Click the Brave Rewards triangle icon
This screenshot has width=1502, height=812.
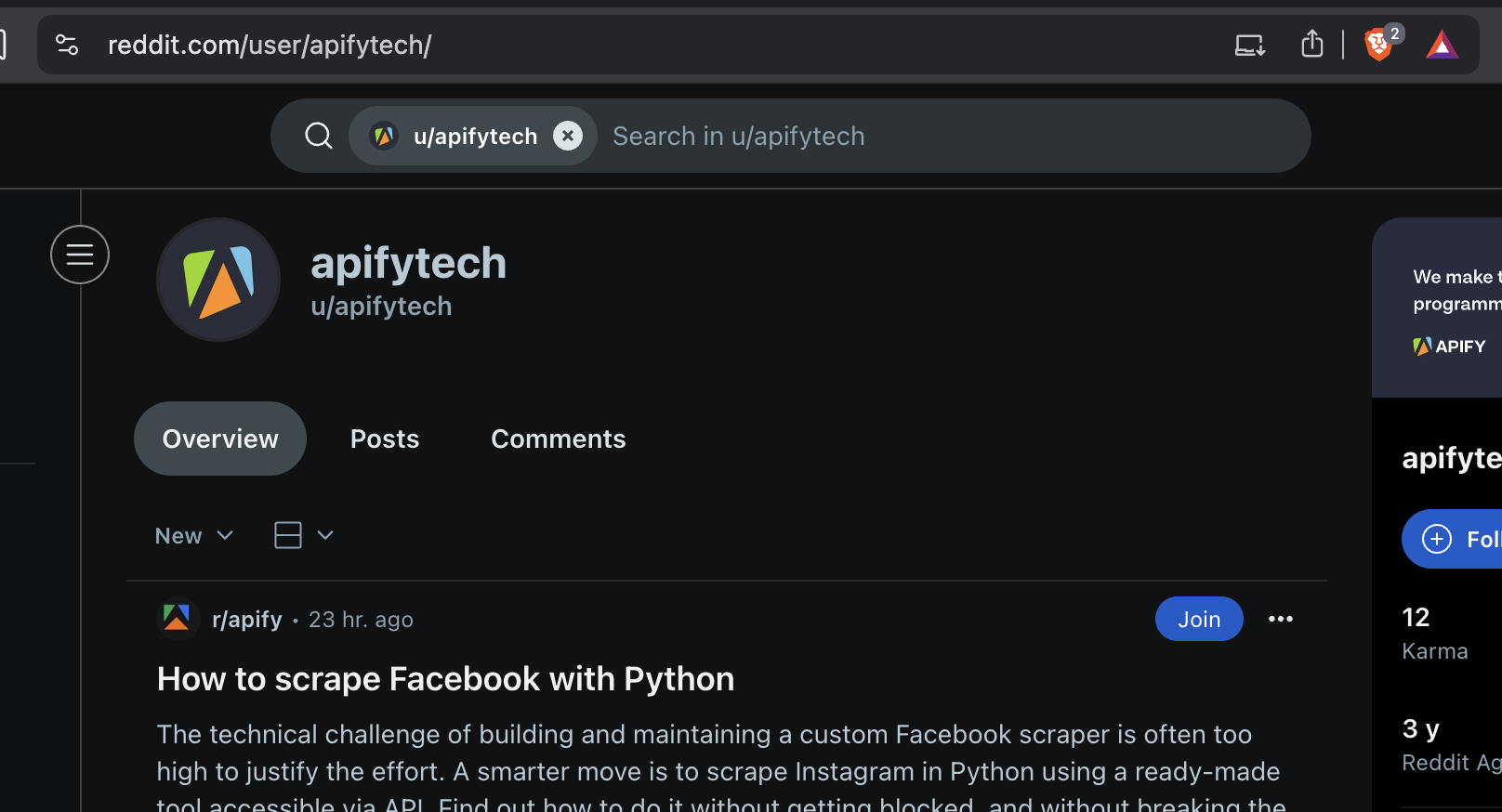coord(1442,45)
